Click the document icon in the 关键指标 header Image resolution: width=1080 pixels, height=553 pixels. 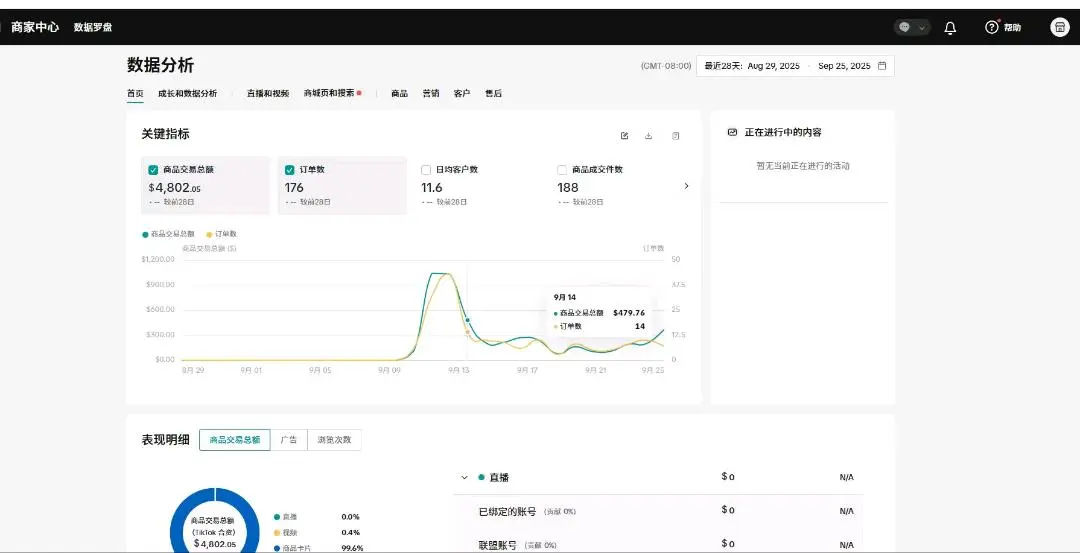coord(676,136)
